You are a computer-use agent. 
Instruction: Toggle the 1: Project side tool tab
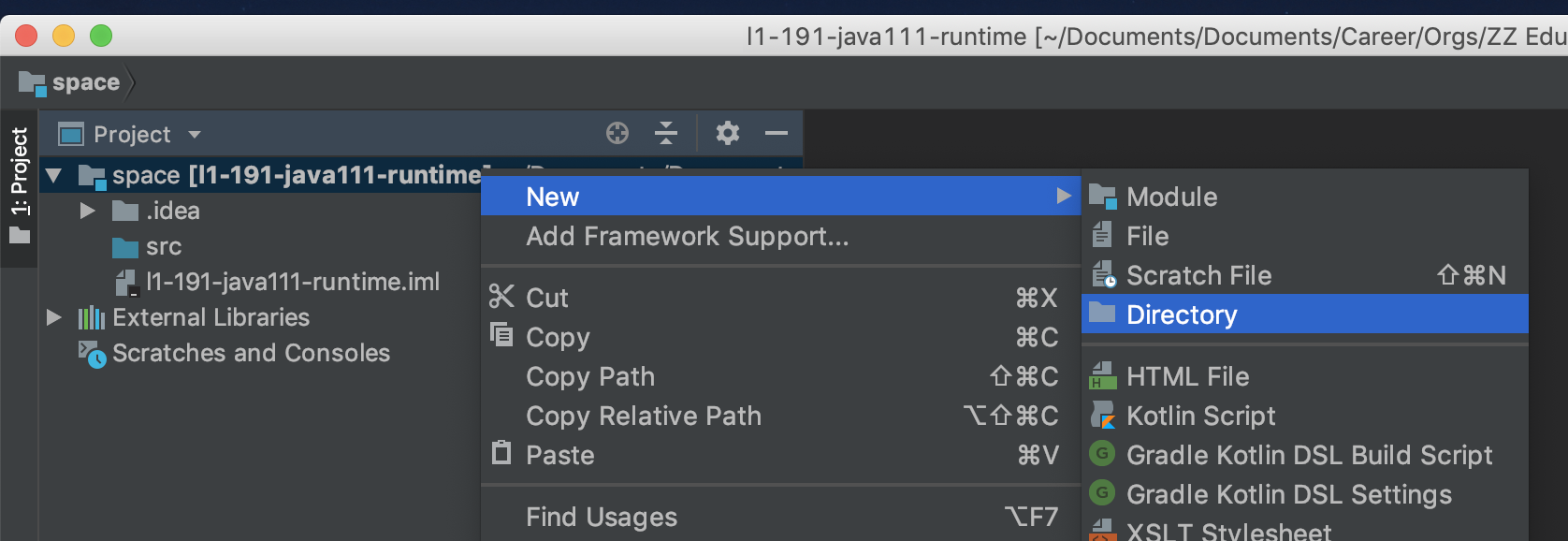click(x=19, y=187)
